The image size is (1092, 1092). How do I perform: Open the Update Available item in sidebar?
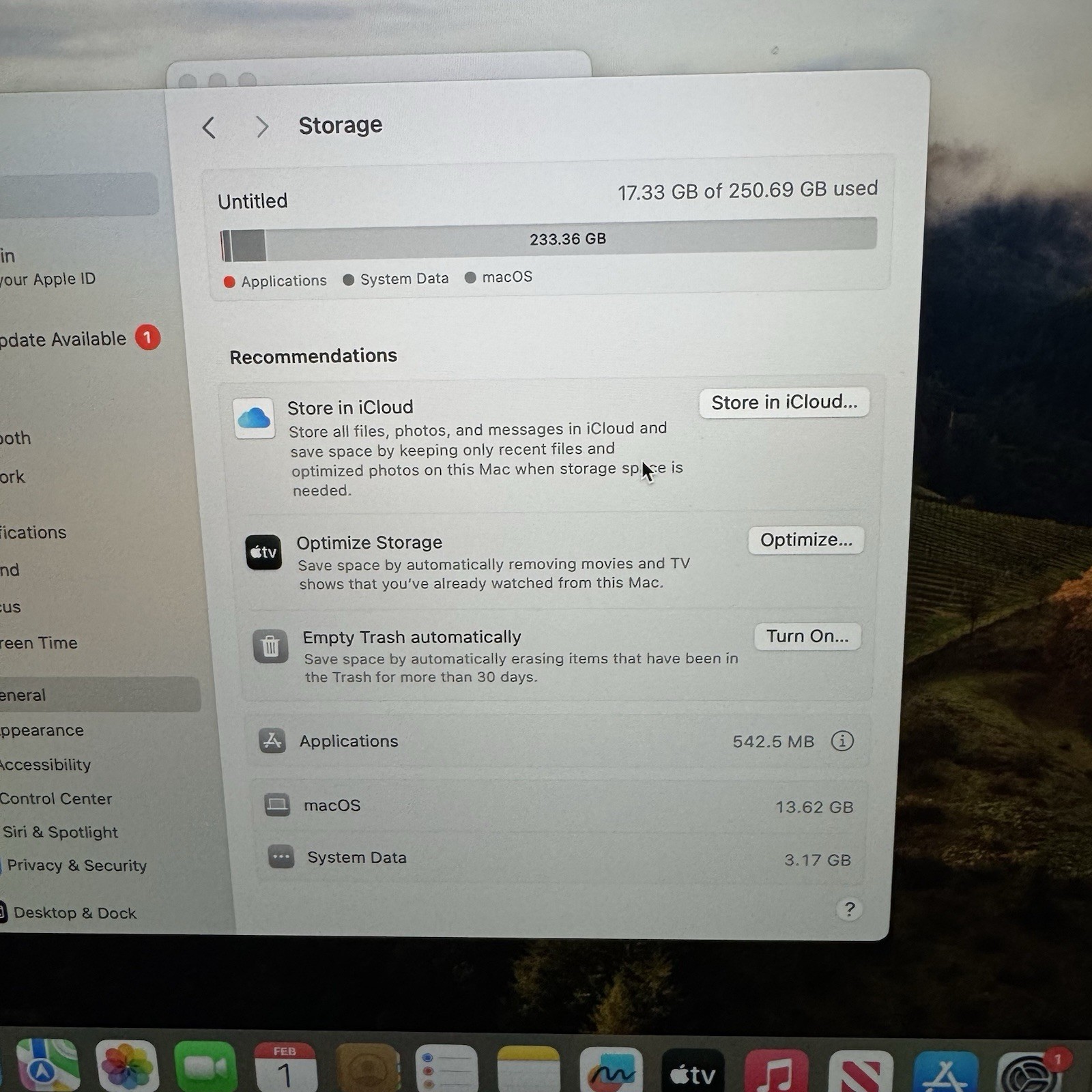[x=80, y=339]
